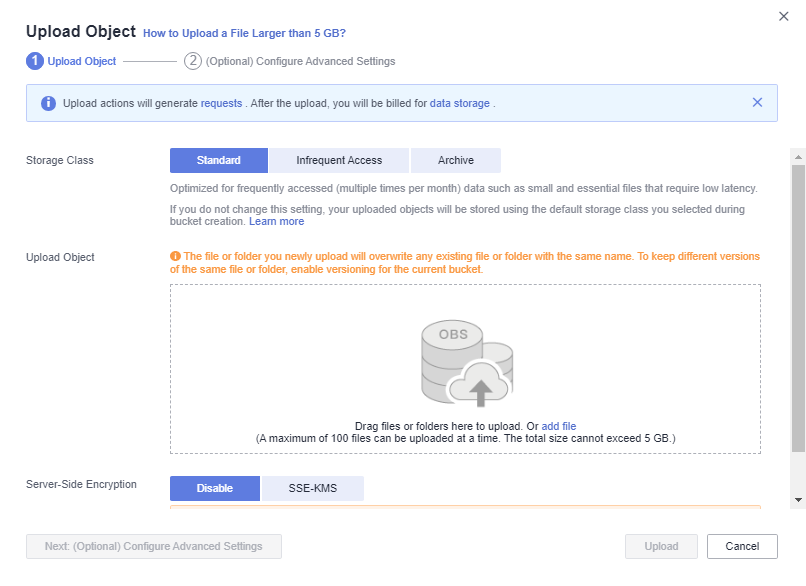
Task: Click the vertical scrollbar thumb
Action: pos(798,308)
